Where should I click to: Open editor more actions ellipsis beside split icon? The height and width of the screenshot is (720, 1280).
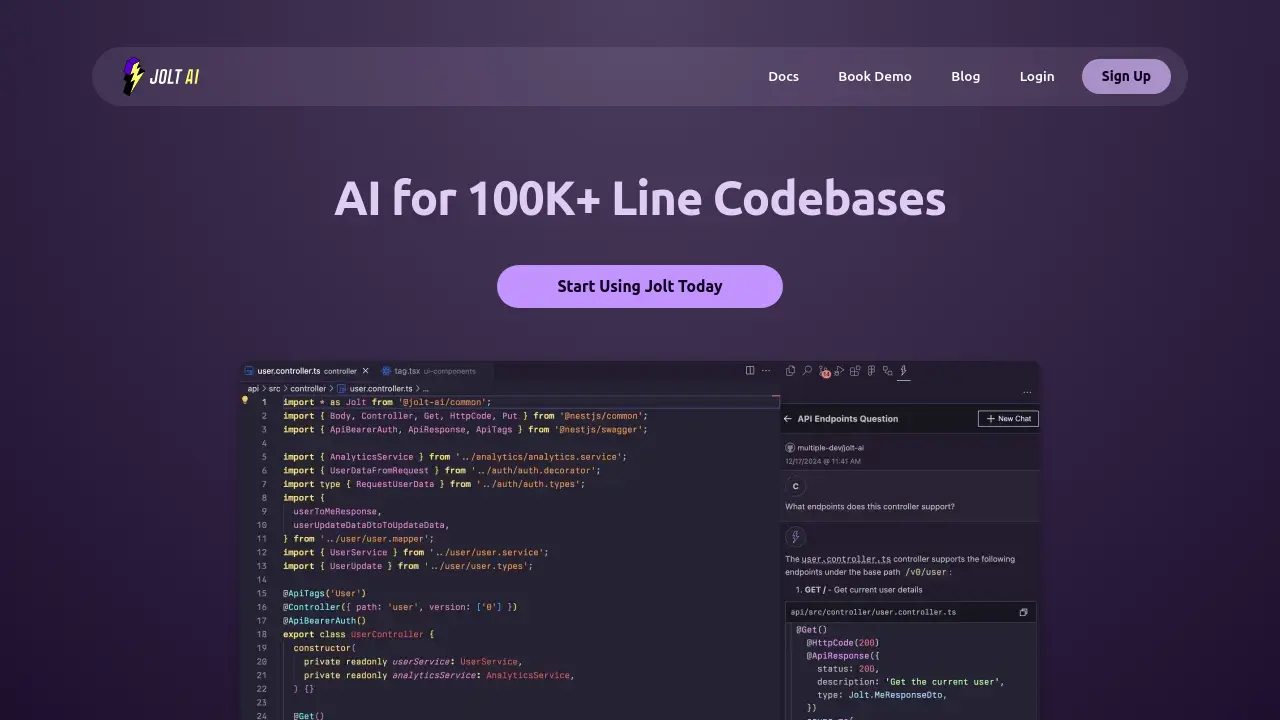pos(767,370)
